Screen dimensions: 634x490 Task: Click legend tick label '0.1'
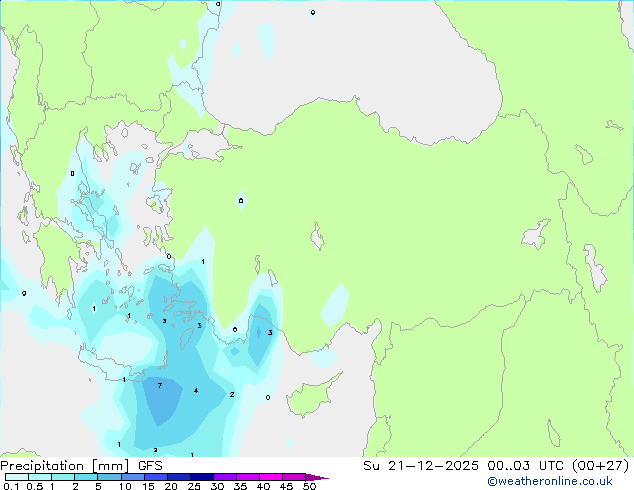click(11, 486)
